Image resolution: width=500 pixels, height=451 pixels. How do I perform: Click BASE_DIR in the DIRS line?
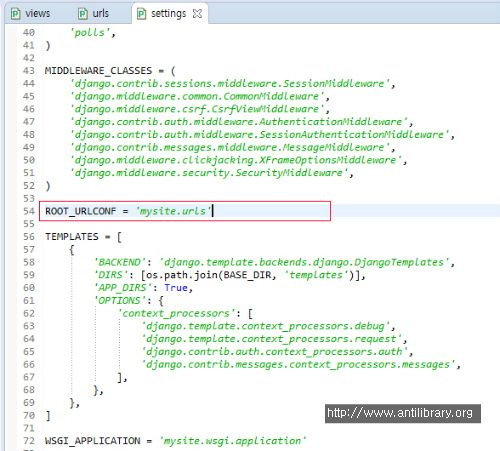[248, 275]
